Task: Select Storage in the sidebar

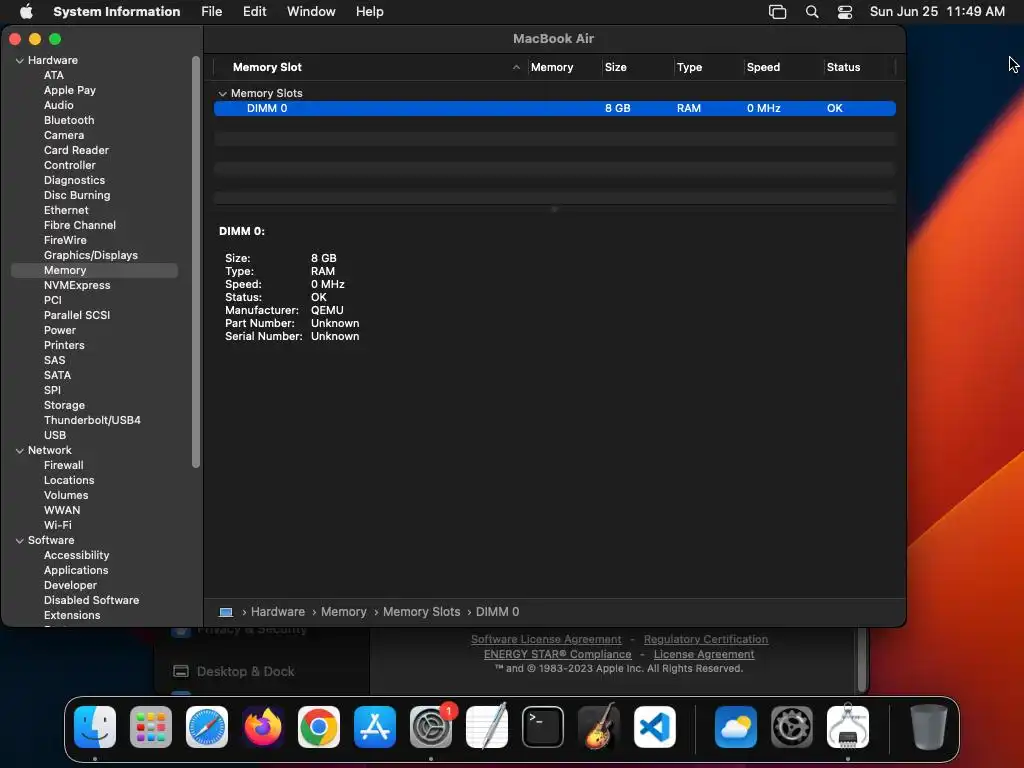Action: click(64, 406)
